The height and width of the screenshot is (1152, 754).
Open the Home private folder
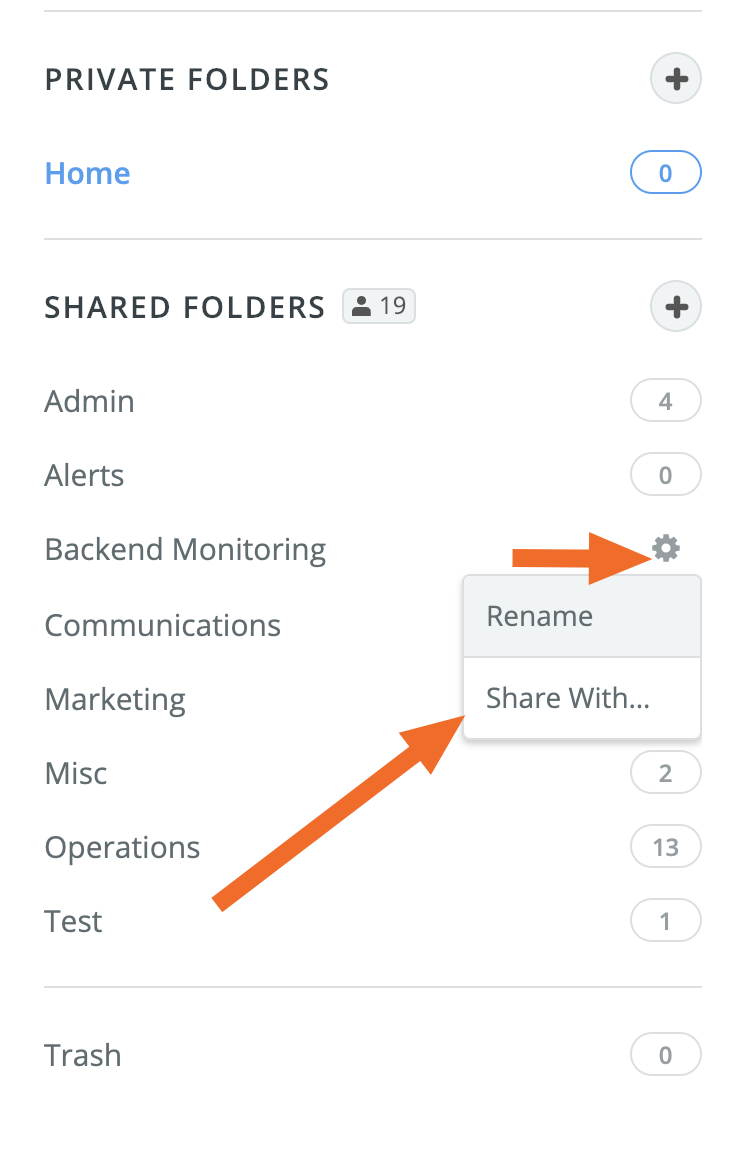coord(88,174)
